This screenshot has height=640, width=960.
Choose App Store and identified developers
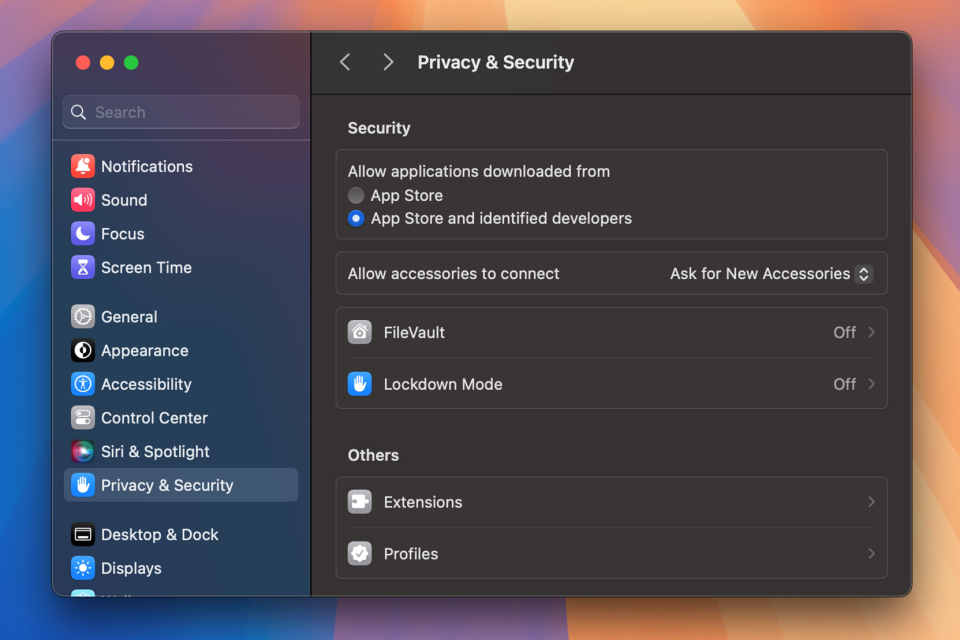click(x=356, y=218)
